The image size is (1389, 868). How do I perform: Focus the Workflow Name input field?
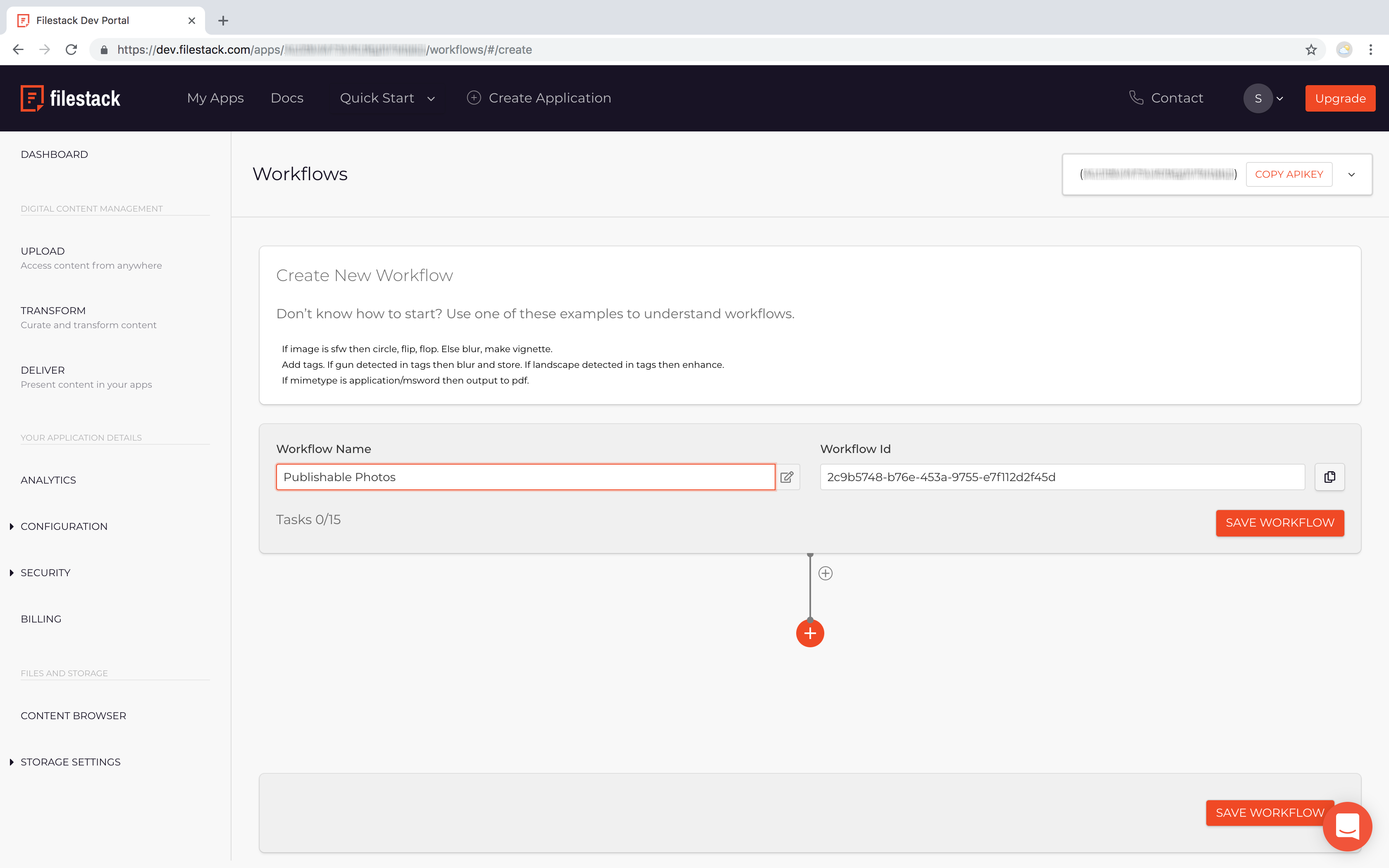[525, 477]
